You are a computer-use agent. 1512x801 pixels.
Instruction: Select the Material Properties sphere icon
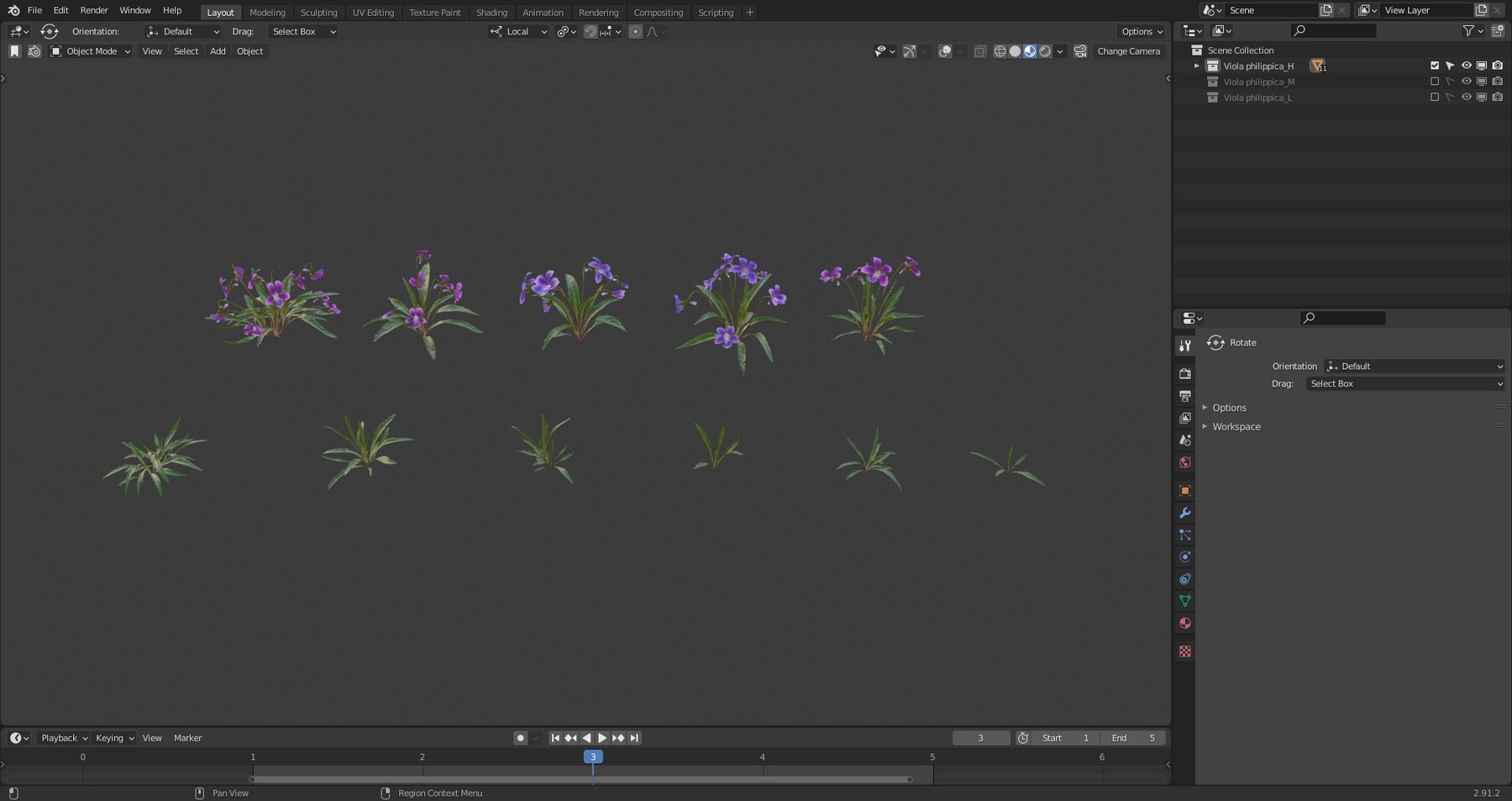tap(1184, 623)
